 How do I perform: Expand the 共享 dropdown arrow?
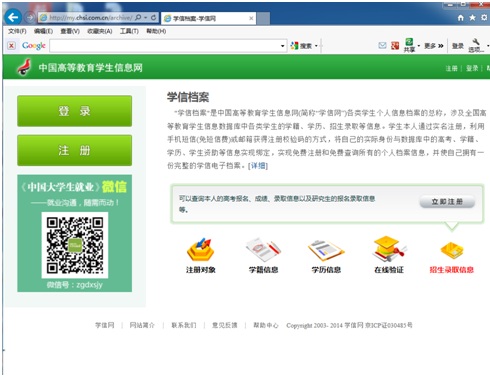[x=419, y=46]
